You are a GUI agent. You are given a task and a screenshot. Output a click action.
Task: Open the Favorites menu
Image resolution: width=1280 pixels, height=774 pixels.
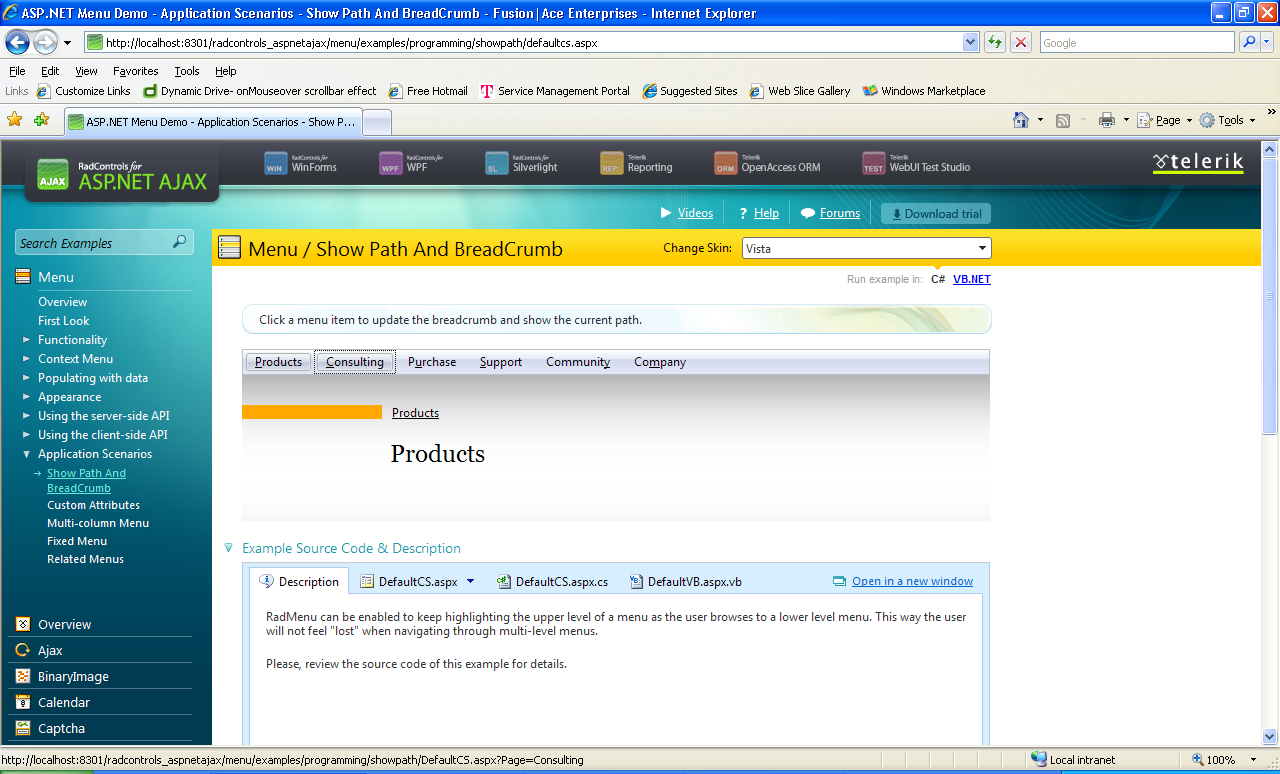click(x=135, y=71)
